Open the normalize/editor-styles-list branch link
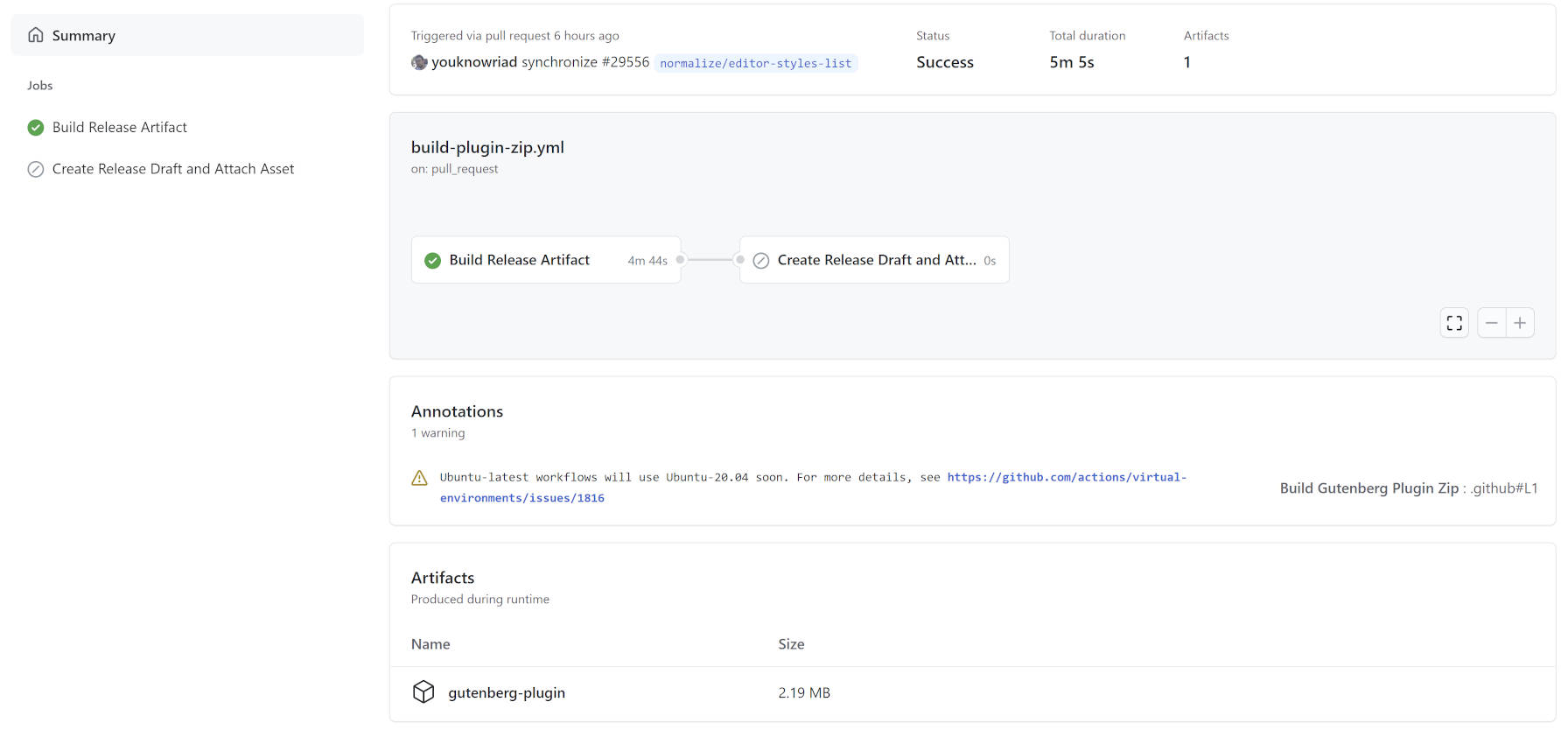Viewport: 1568px width, 744px height. coord(755,63)
